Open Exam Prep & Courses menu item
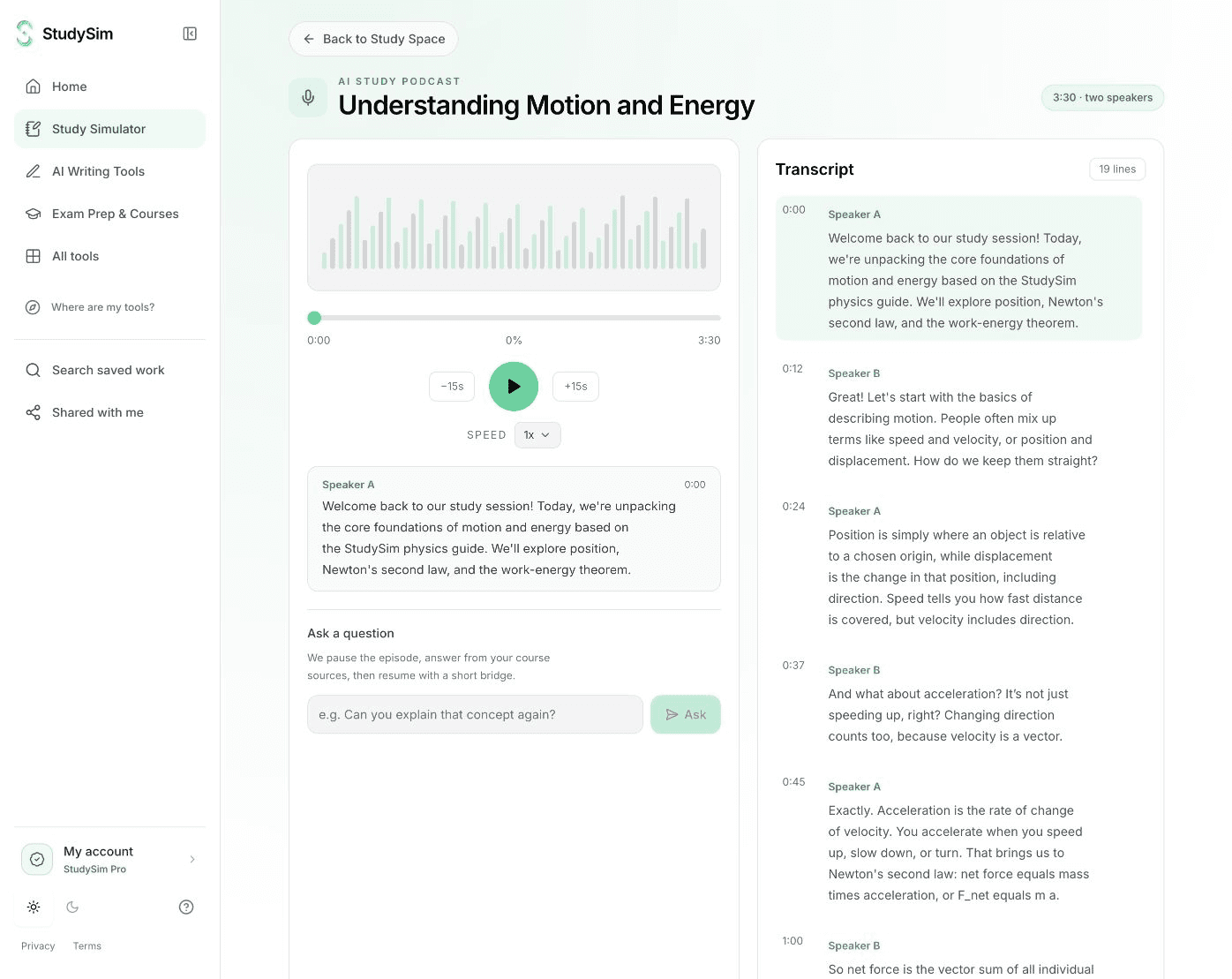1232x979 pixels. pos(109,214)
